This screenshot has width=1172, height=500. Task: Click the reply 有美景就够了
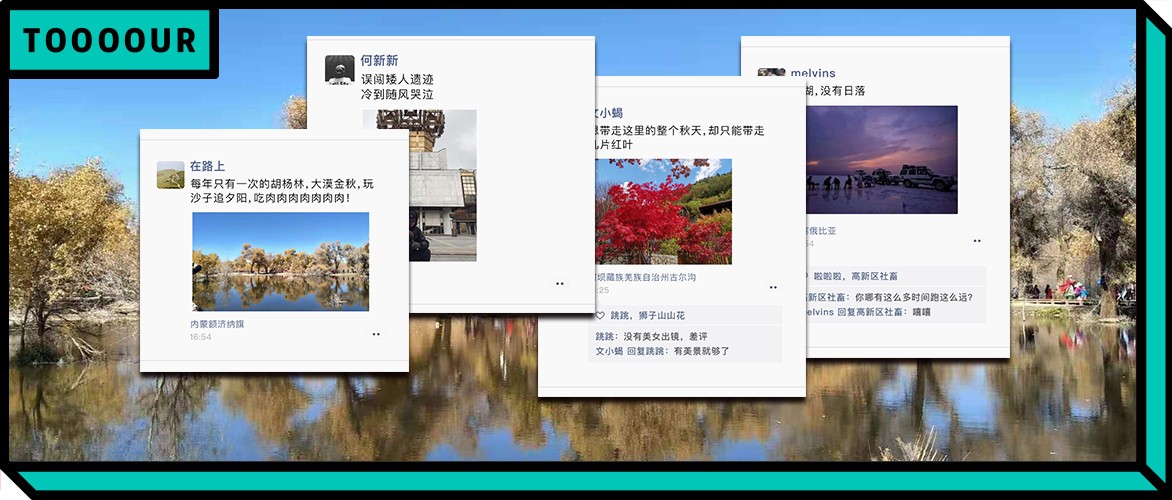pos(701,351)
